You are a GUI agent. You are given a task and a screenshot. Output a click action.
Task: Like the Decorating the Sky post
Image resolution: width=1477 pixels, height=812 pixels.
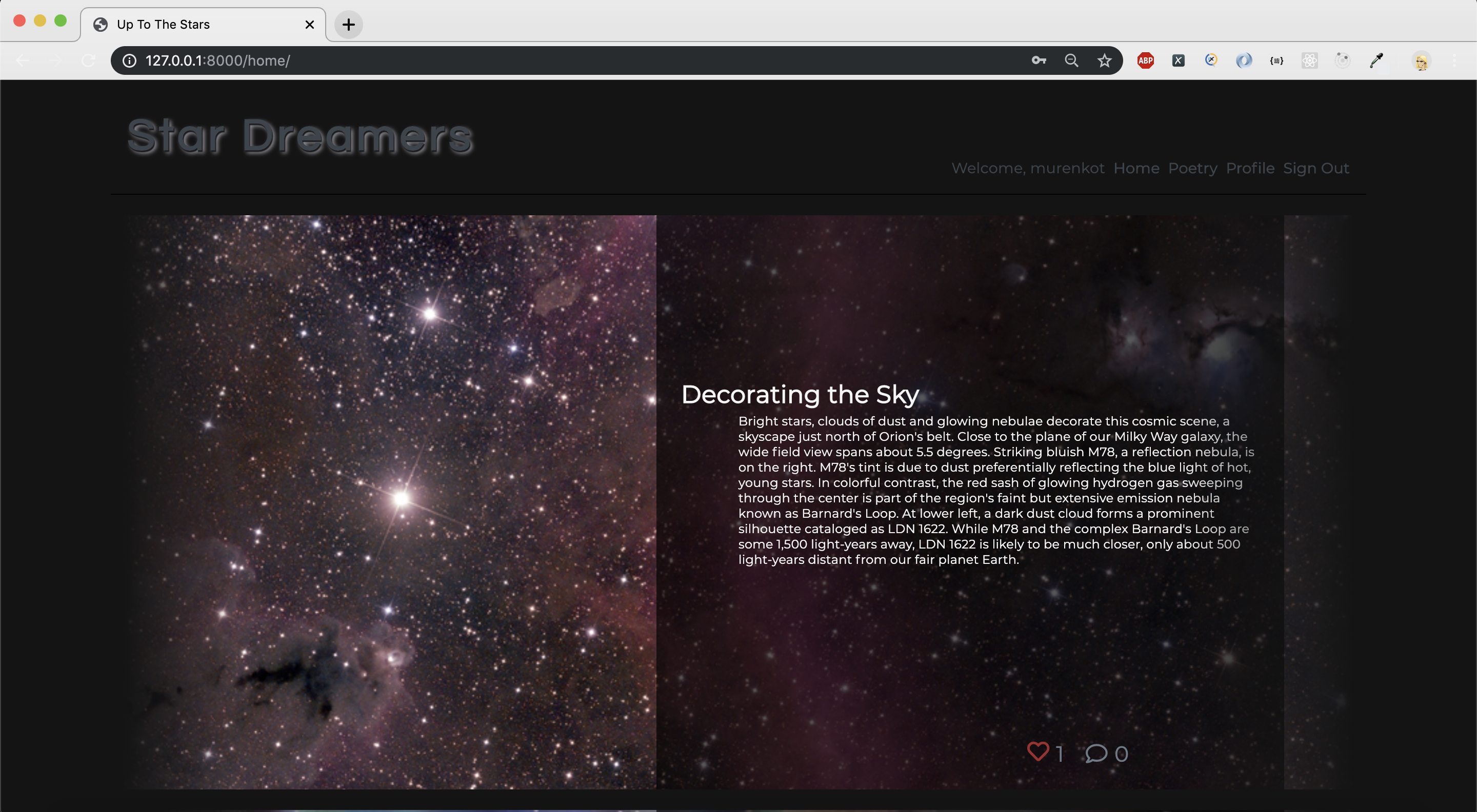pos(1039,752)
